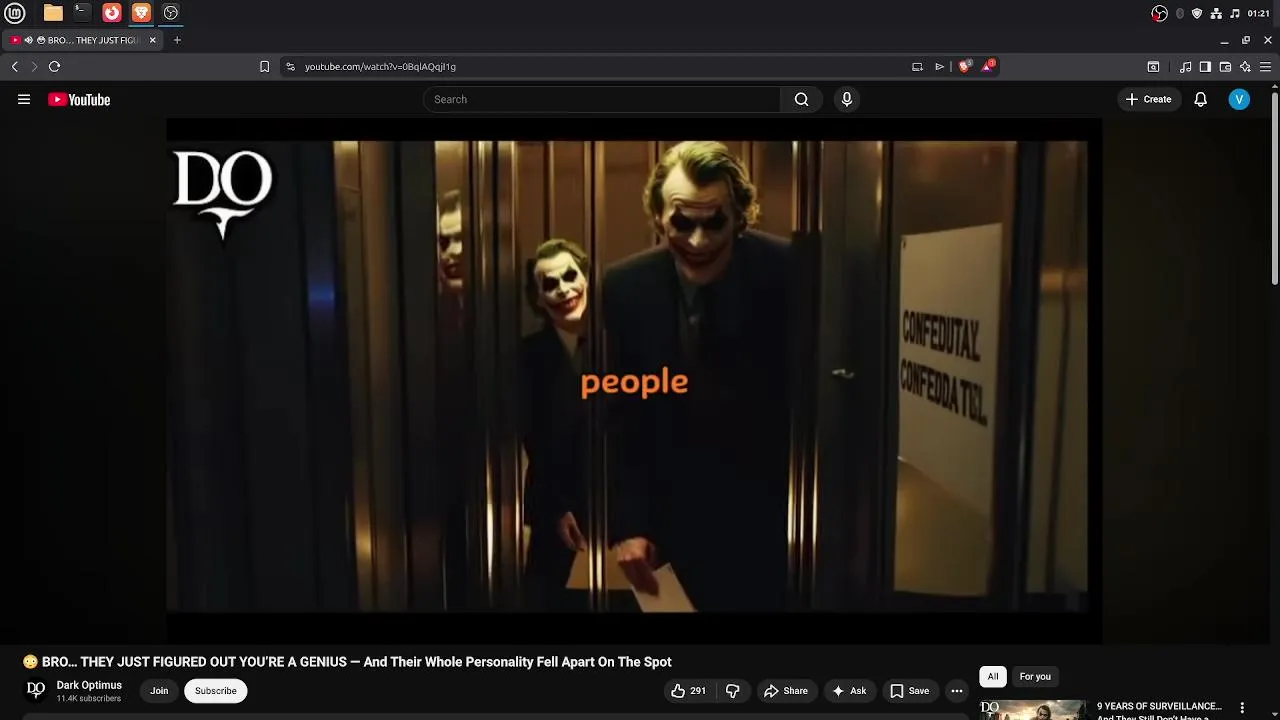Share this video
Image resolution: width=1280 pixels, height=720 pixels.
coord(786,691)
